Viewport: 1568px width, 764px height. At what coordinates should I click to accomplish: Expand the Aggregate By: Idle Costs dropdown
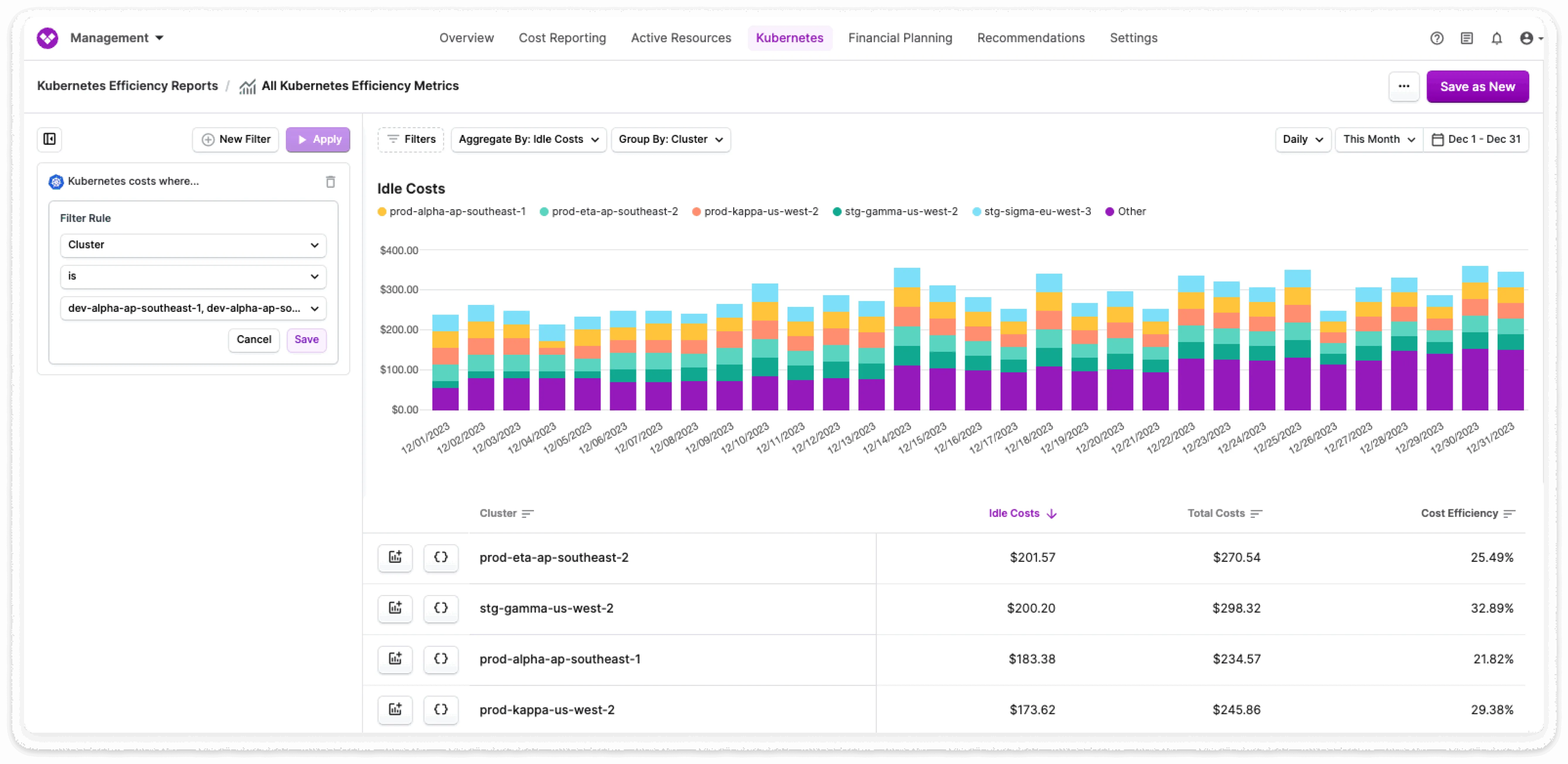[528, 140]
